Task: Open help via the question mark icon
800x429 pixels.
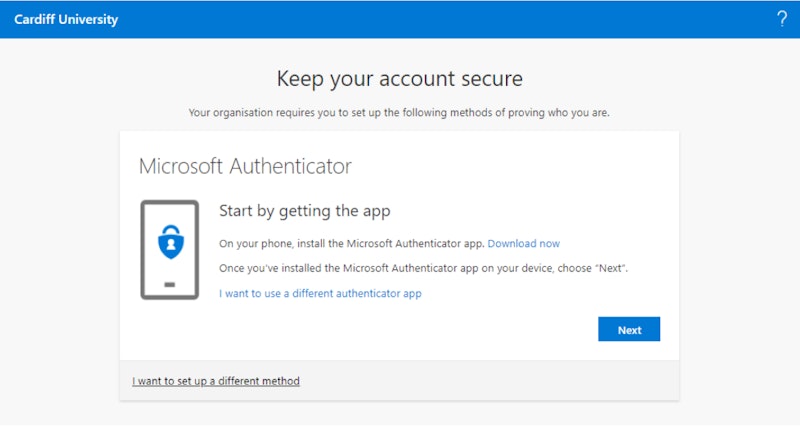Action: [781, 19]
